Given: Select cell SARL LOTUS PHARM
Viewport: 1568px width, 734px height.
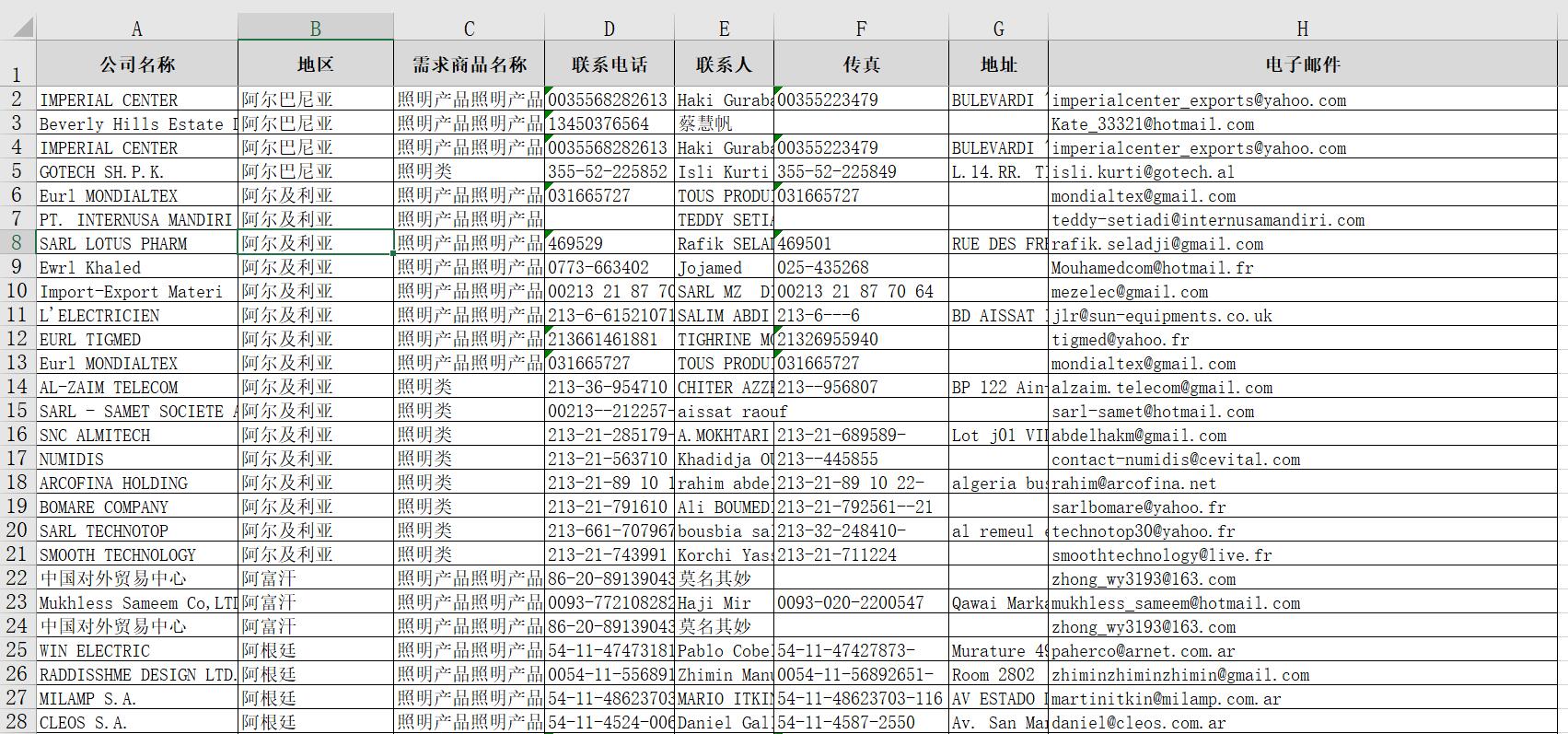Looking at the screenshot, I should [x=137, y=243].
